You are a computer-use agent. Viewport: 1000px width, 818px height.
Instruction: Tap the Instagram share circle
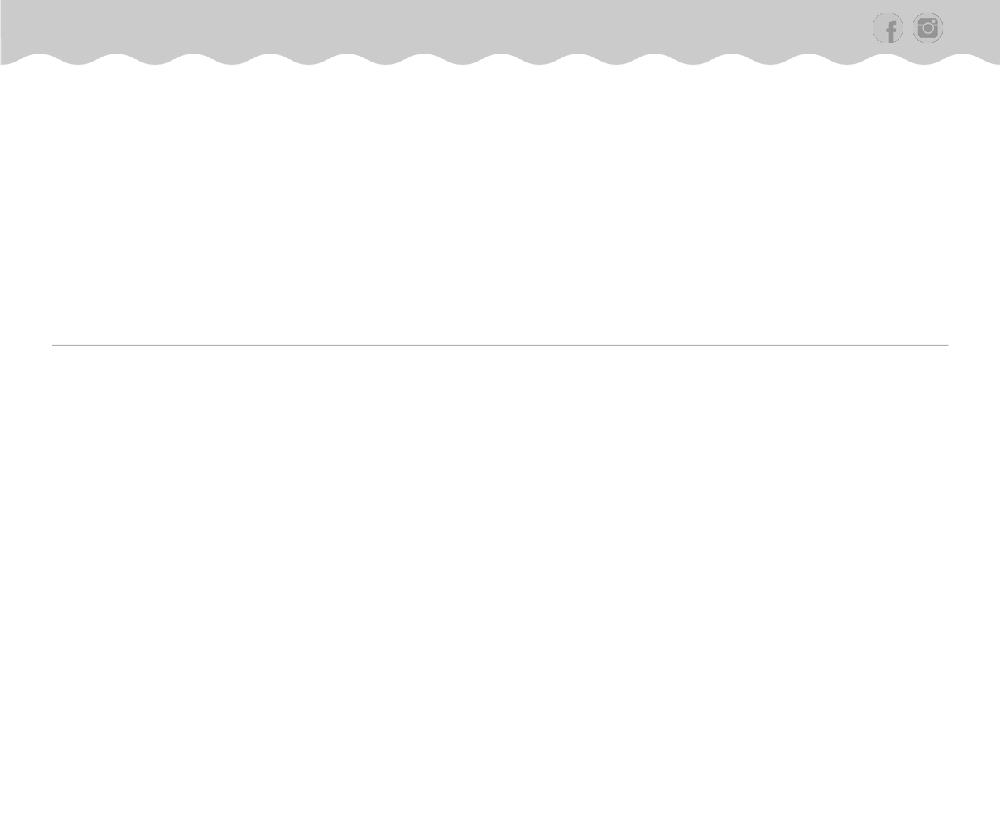(x=928, y=28)
